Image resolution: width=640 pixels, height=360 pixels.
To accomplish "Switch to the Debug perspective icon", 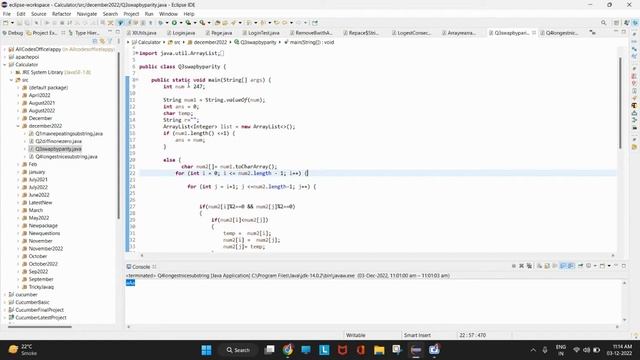I will 635,23.
